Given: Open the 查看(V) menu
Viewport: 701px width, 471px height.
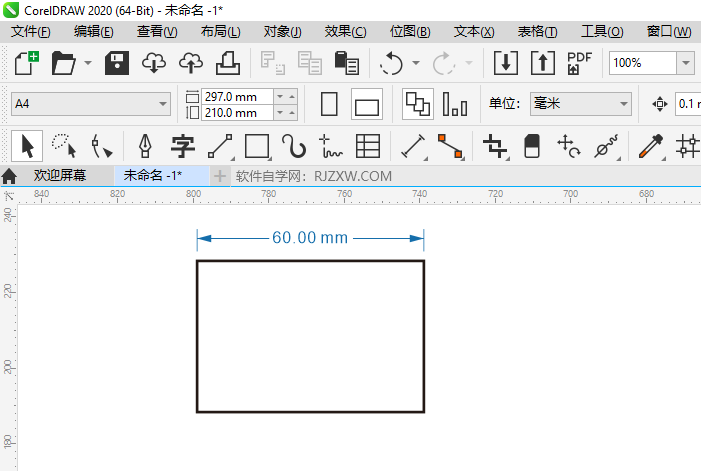Looking at the screenshot, I should point(157,32).
